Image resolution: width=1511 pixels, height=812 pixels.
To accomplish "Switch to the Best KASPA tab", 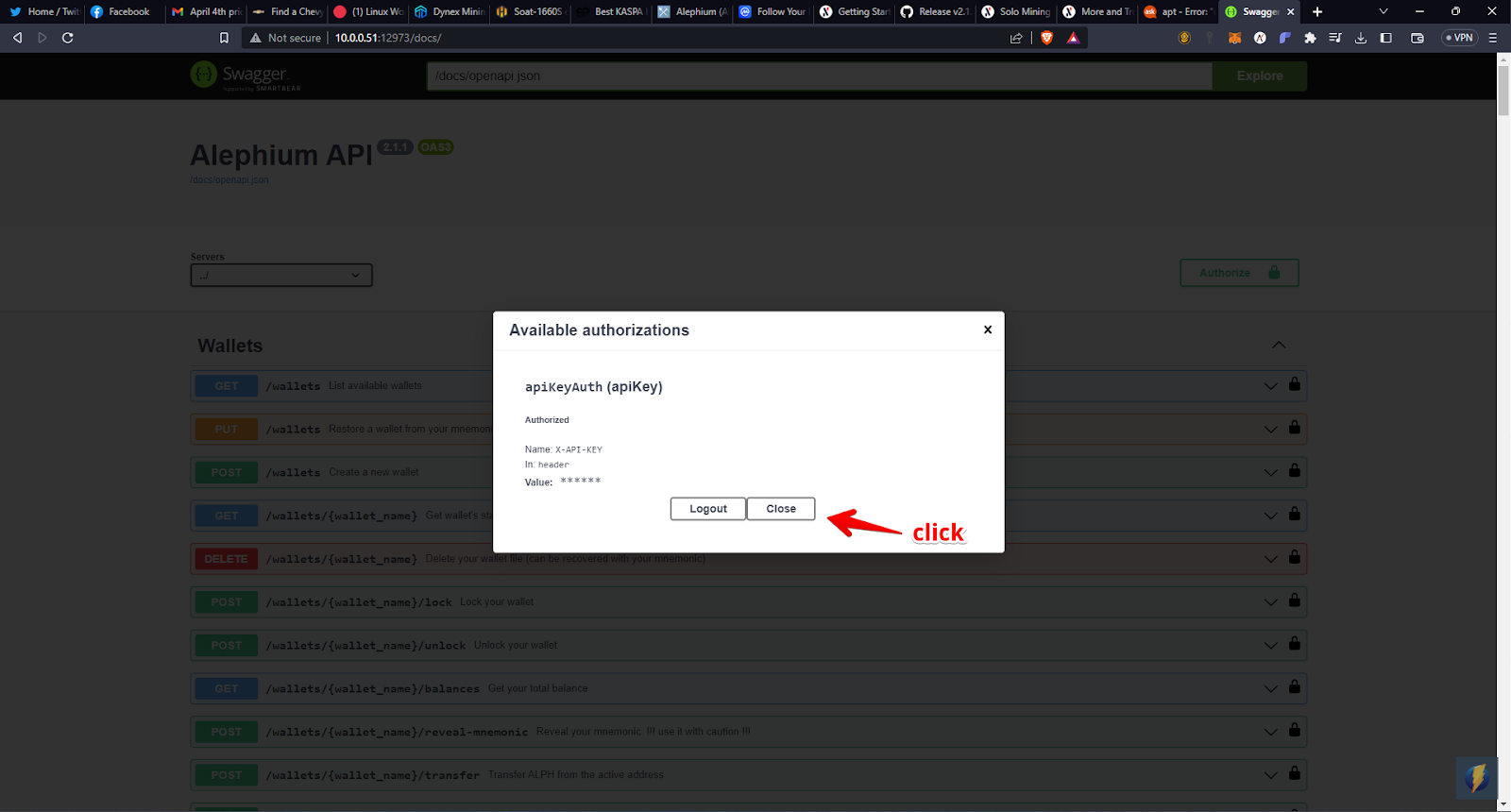I will [610, 11].
